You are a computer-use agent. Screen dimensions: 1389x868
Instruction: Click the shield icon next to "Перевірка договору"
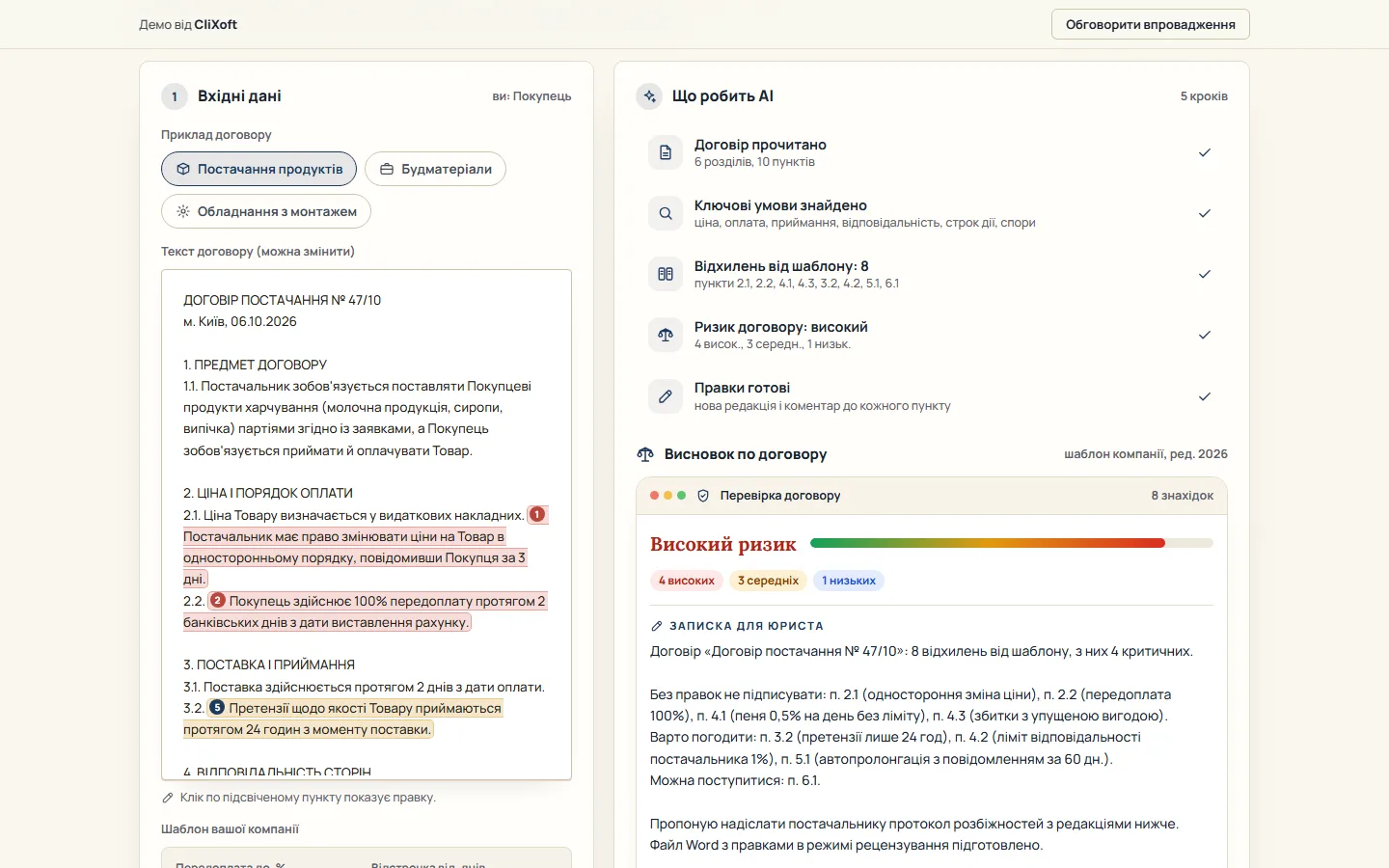coord(703,496)
